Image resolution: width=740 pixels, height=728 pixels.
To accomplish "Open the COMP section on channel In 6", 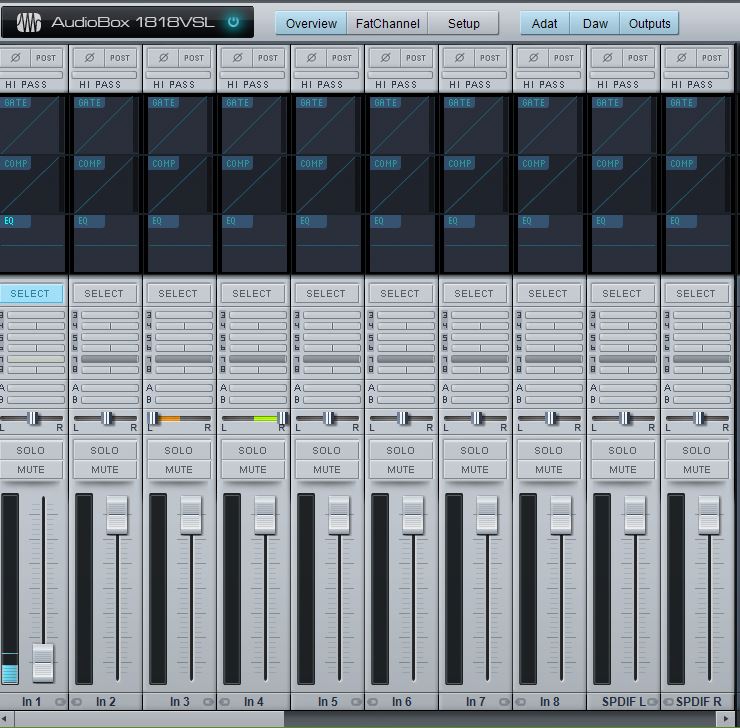I will click(386, 163).
